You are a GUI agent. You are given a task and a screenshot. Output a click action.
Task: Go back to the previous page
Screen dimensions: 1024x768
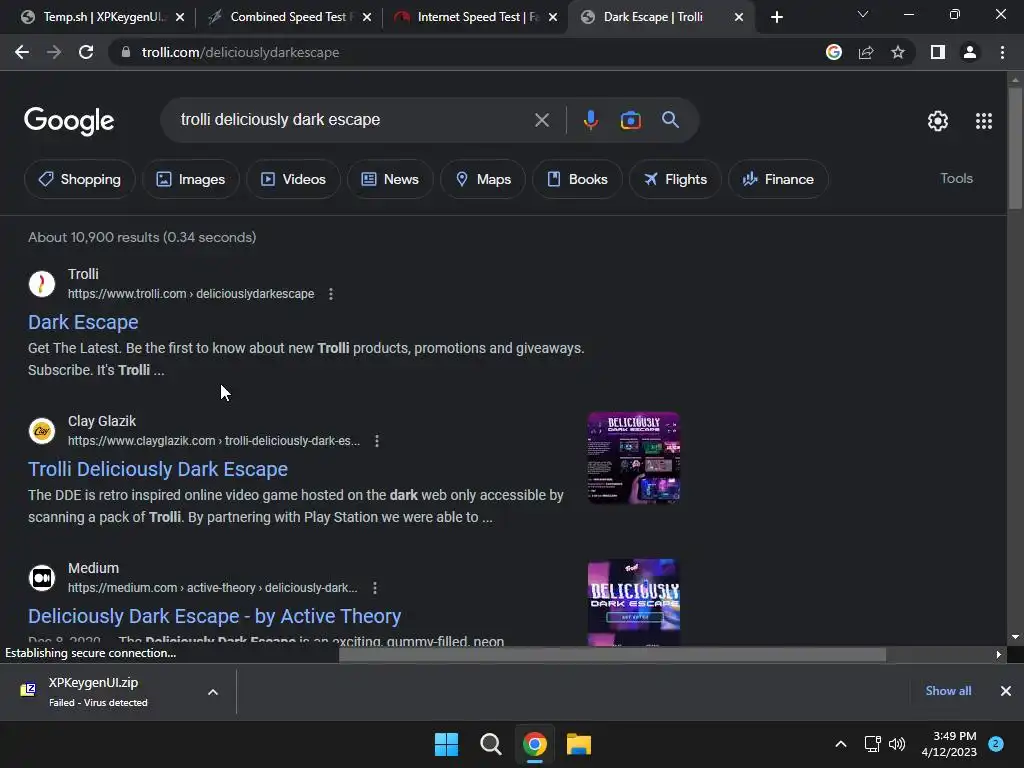[22, 52]
